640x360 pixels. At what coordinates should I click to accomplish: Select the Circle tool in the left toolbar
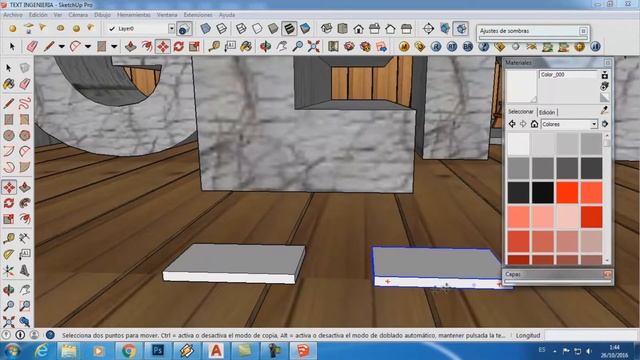click(x=9, y=135)
